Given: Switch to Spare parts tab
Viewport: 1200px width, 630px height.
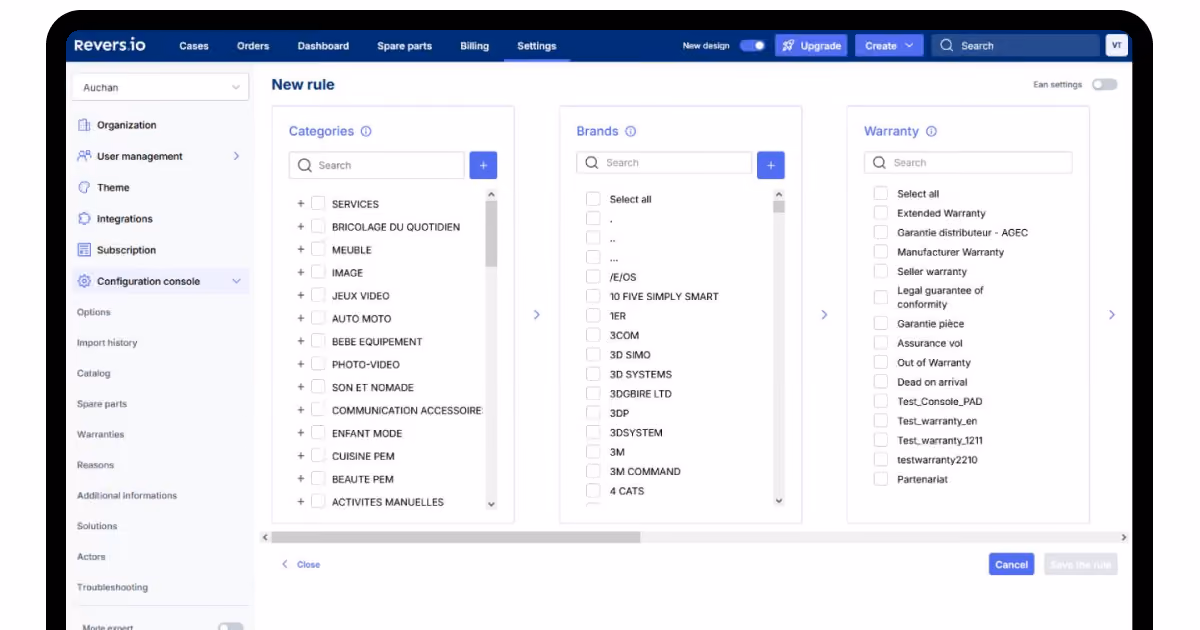Looking at the screenshot, I should 405,46.
